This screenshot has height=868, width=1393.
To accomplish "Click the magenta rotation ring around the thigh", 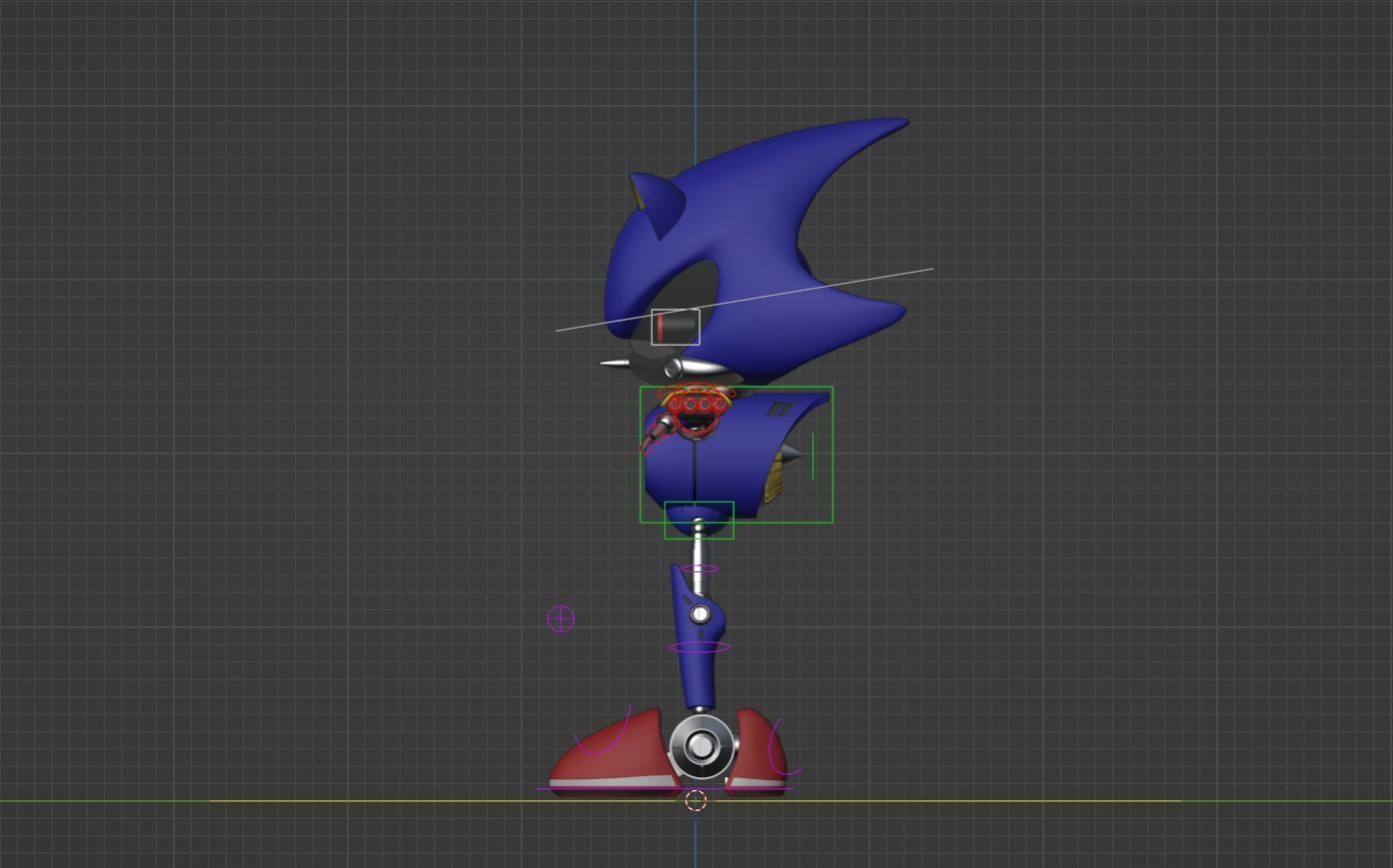I will click(699, 567).
